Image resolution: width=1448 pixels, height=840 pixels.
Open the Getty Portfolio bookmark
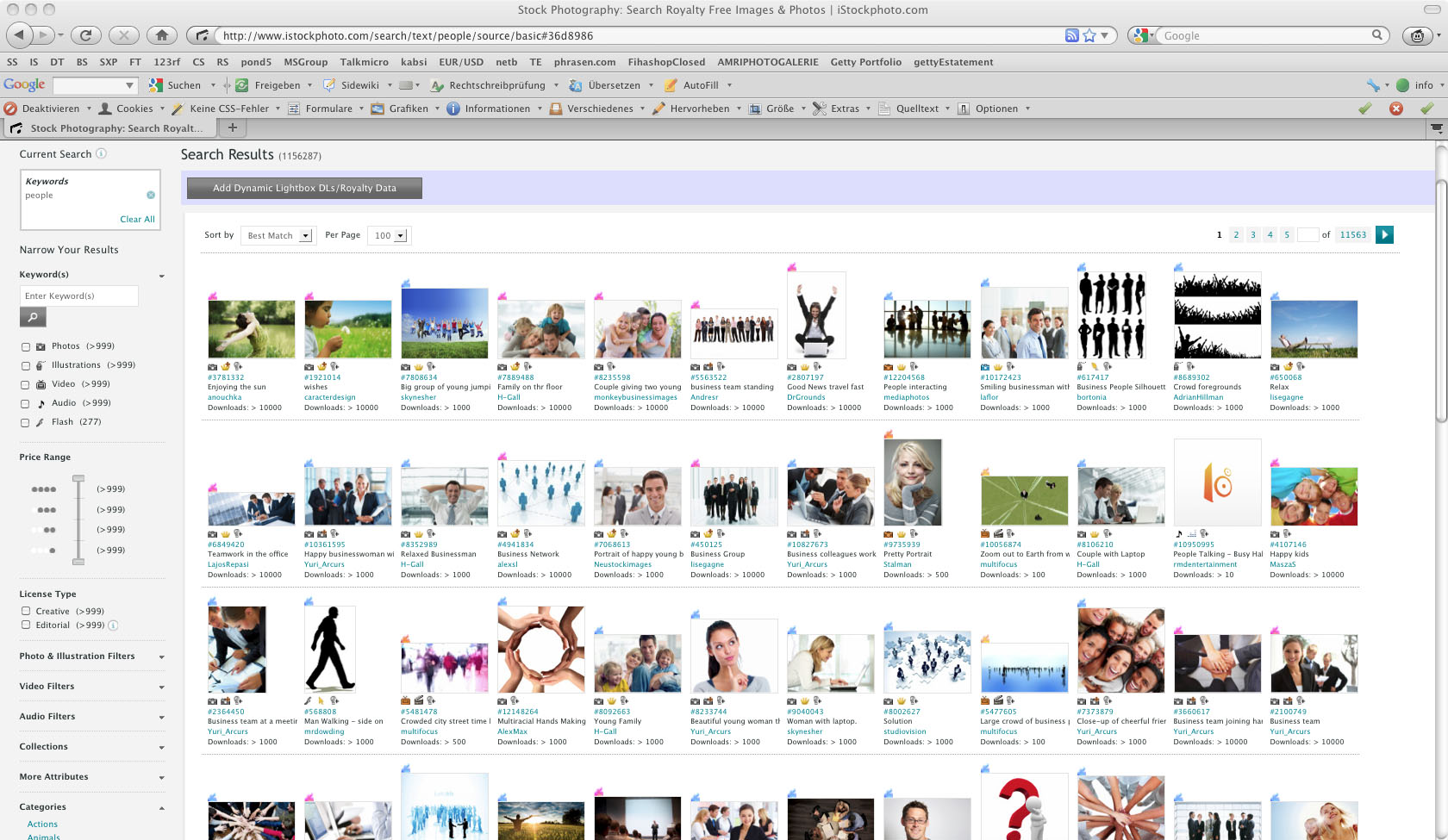tap(865, 62)
